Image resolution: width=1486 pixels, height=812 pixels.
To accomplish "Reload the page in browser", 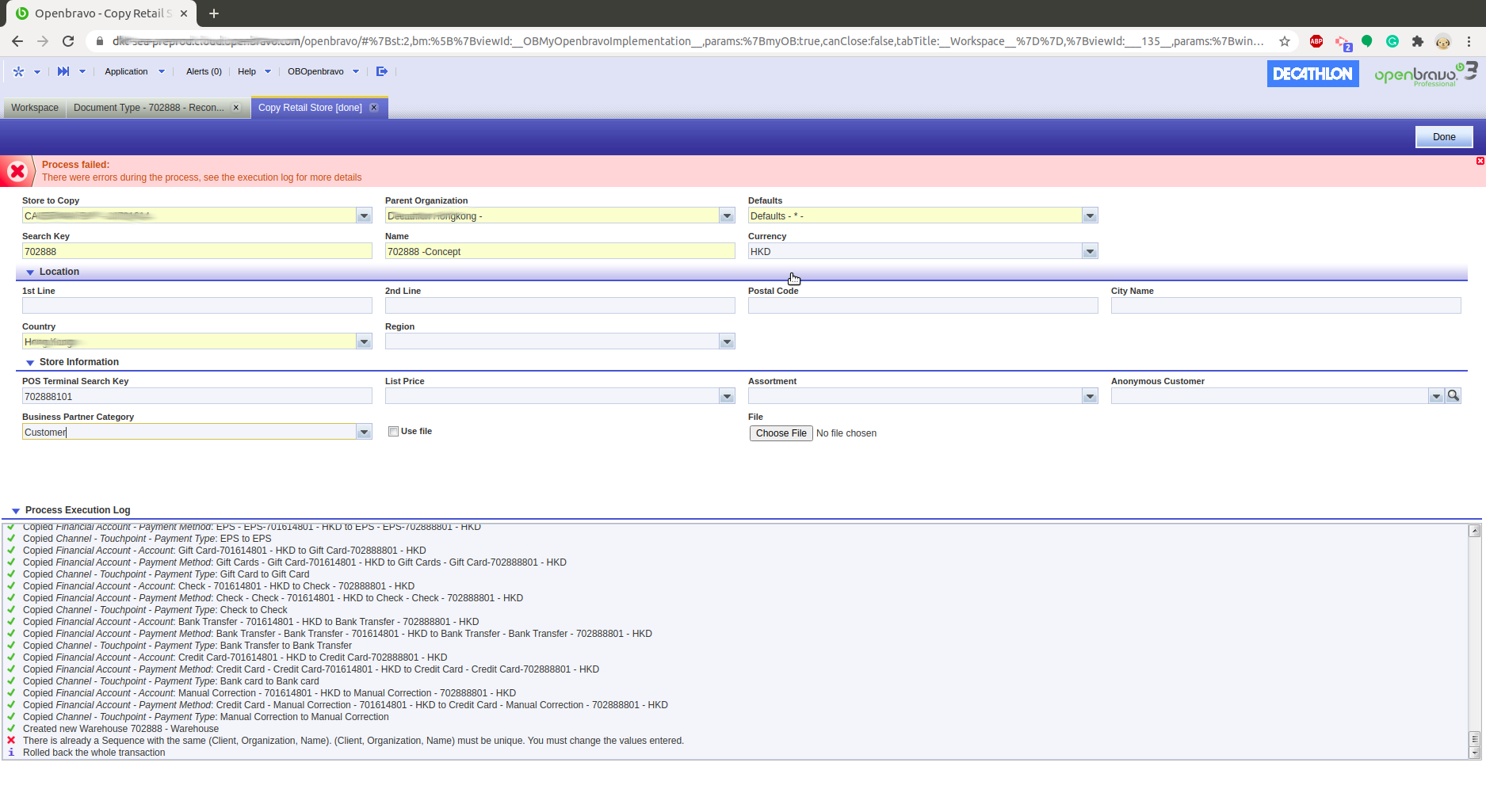I will (x=68, y=41).
